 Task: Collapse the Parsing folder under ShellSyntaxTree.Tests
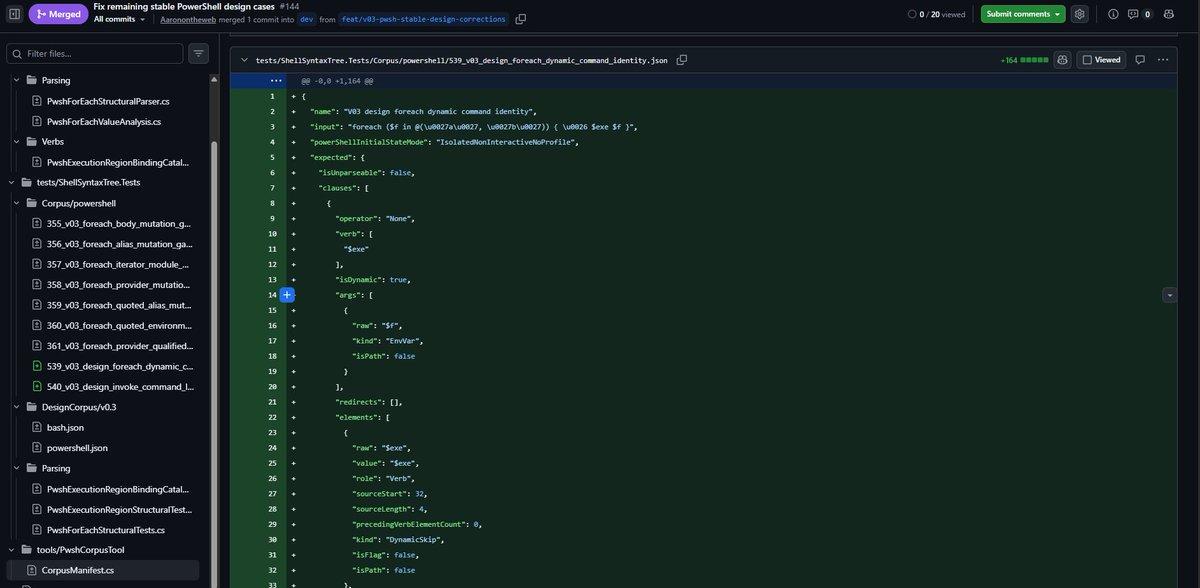[17, 468]
